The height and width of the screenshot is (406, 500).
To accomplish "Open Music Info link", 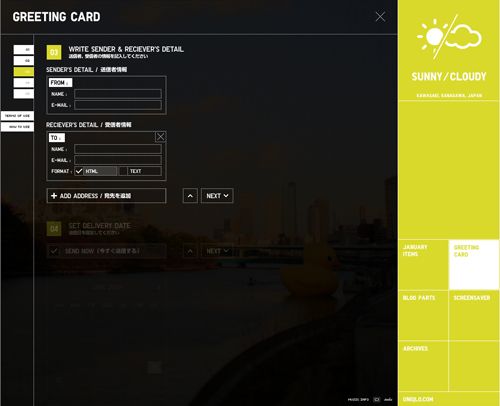I will 358,399.
